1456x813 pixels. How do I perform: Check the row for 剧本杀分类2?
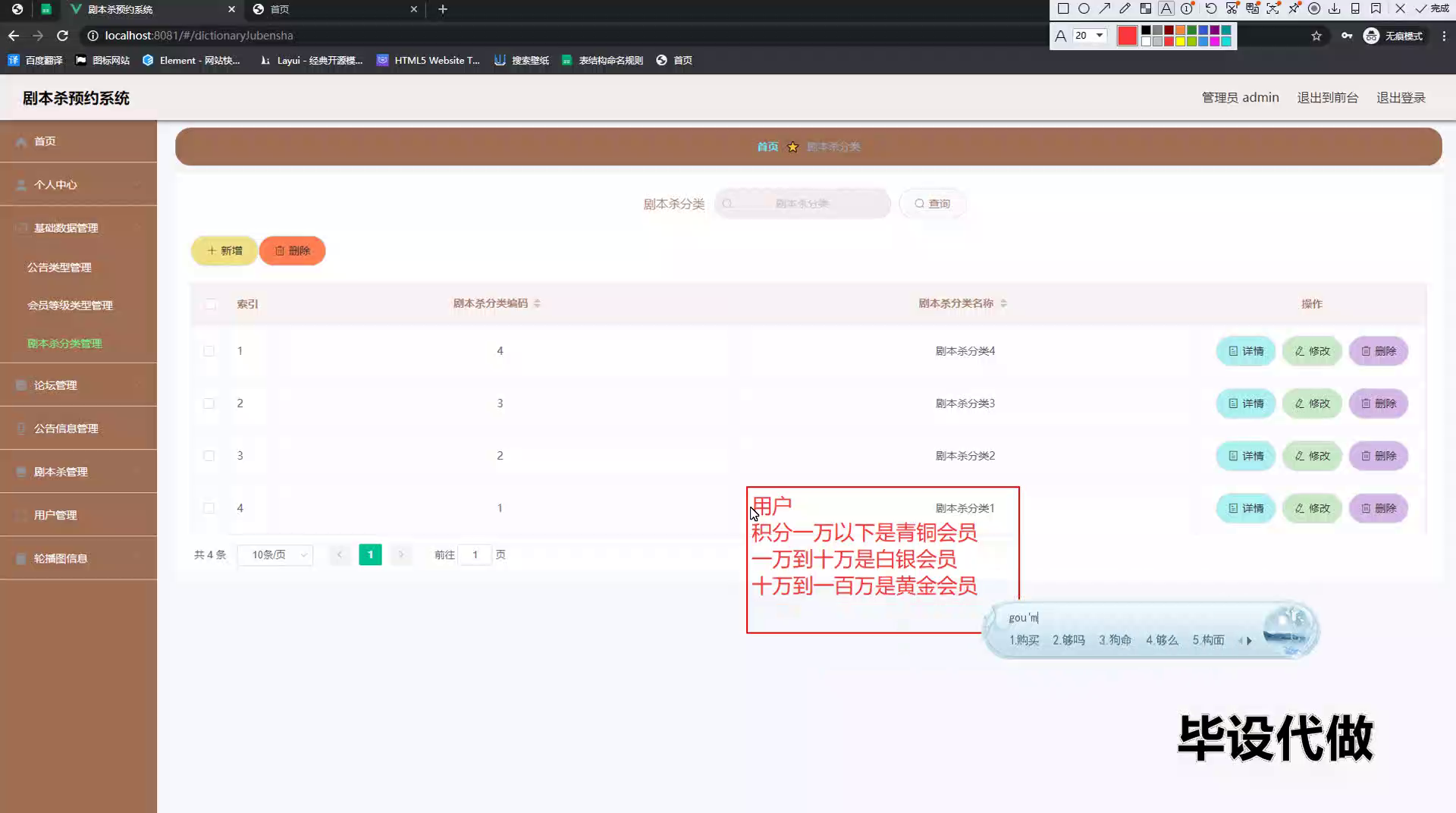(209, 456)
